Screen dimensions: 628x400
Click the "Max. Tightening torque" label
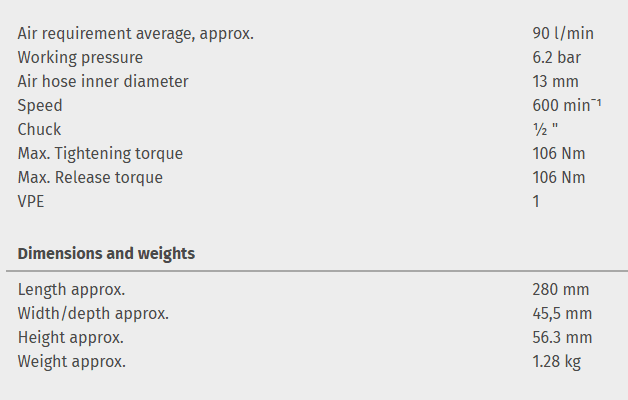(x=100, y=153)
